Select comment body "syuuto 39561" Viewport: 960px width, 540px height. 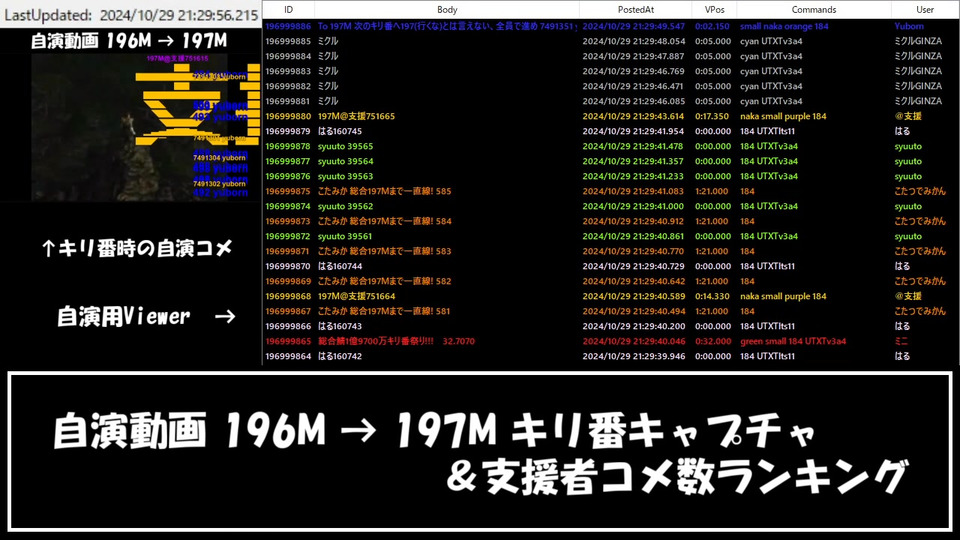[x=345, y=236]
